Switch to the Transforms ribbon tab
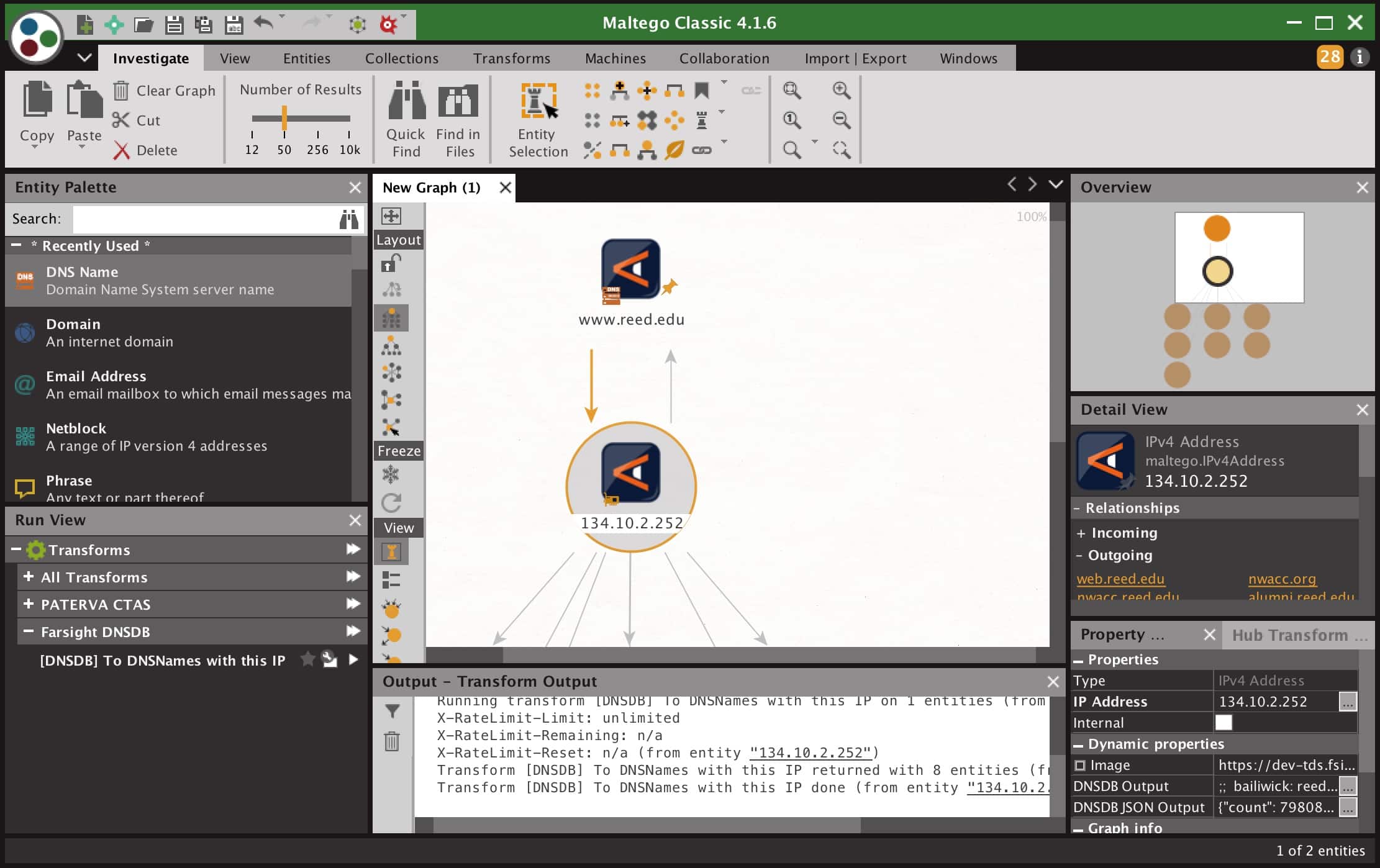This screenshot has width=1380, height=868. (x=512, y=58)
